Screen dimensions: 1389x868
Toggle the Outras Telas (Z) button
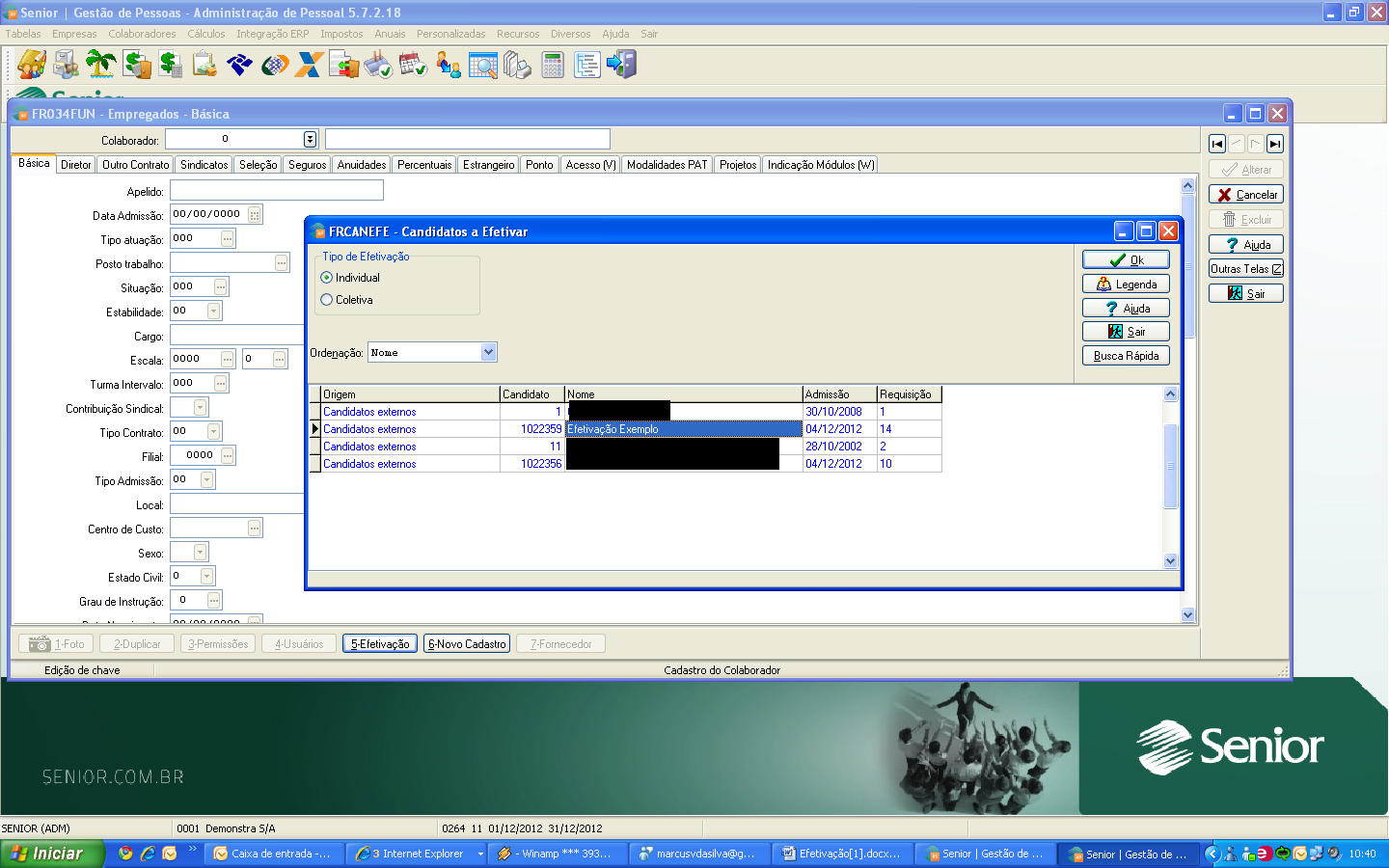(1245, 269)
